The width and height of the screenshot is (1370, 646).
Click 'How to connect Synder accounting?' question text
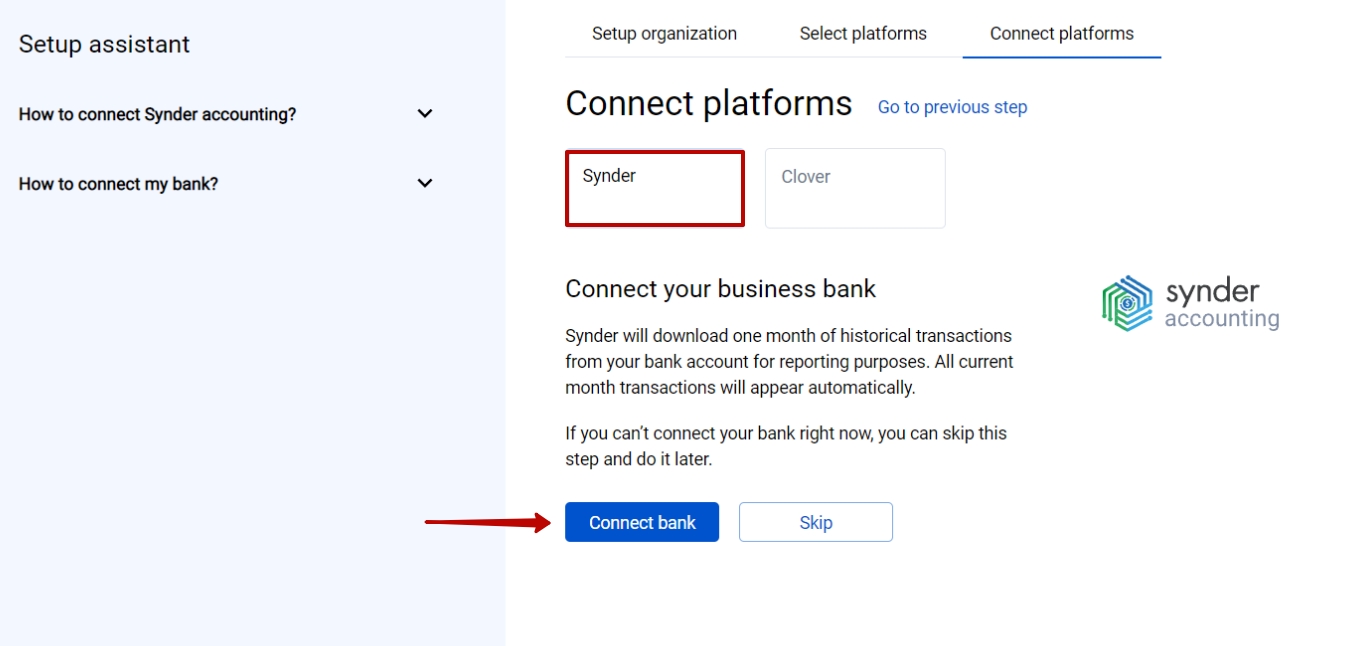(157, 114)
